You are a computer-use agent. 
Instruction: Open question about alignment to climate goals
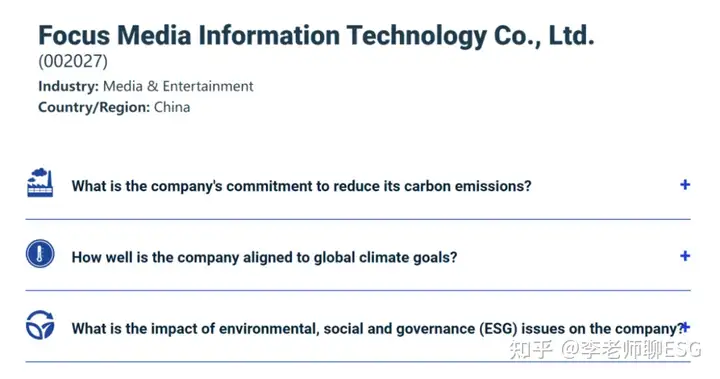264,257
